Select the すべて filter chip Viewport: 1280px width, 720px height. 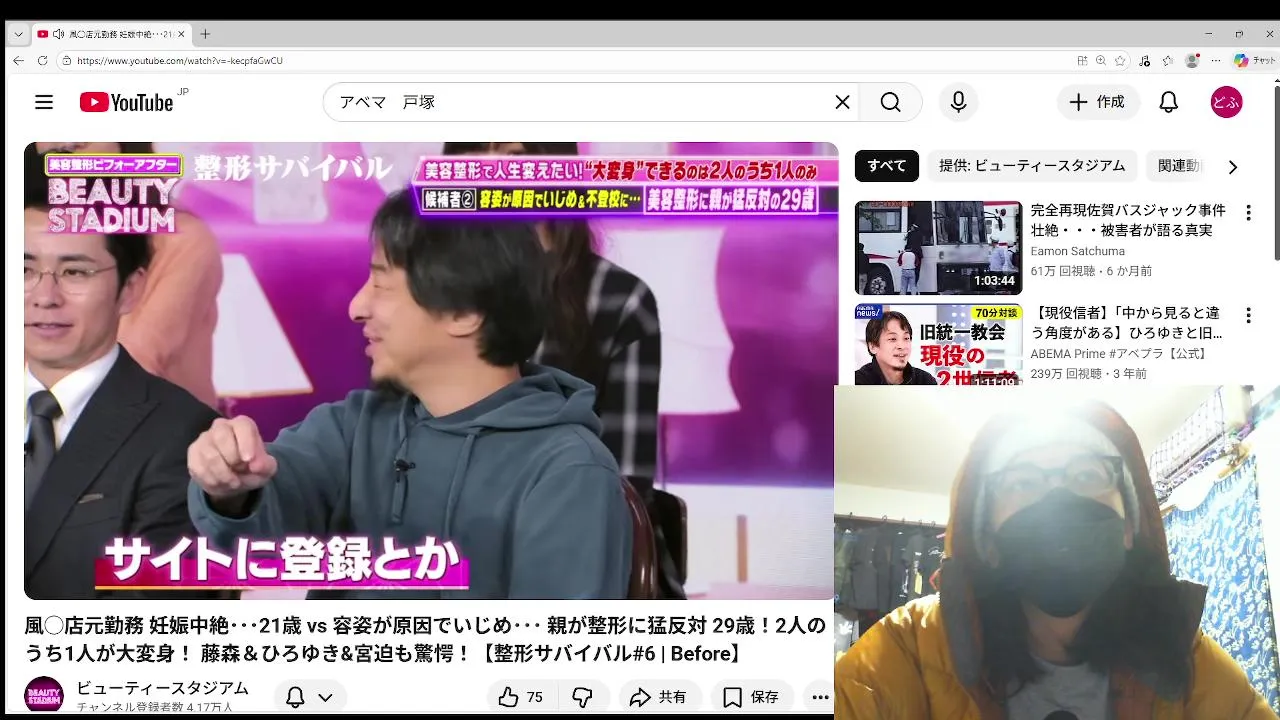point(886,166)
